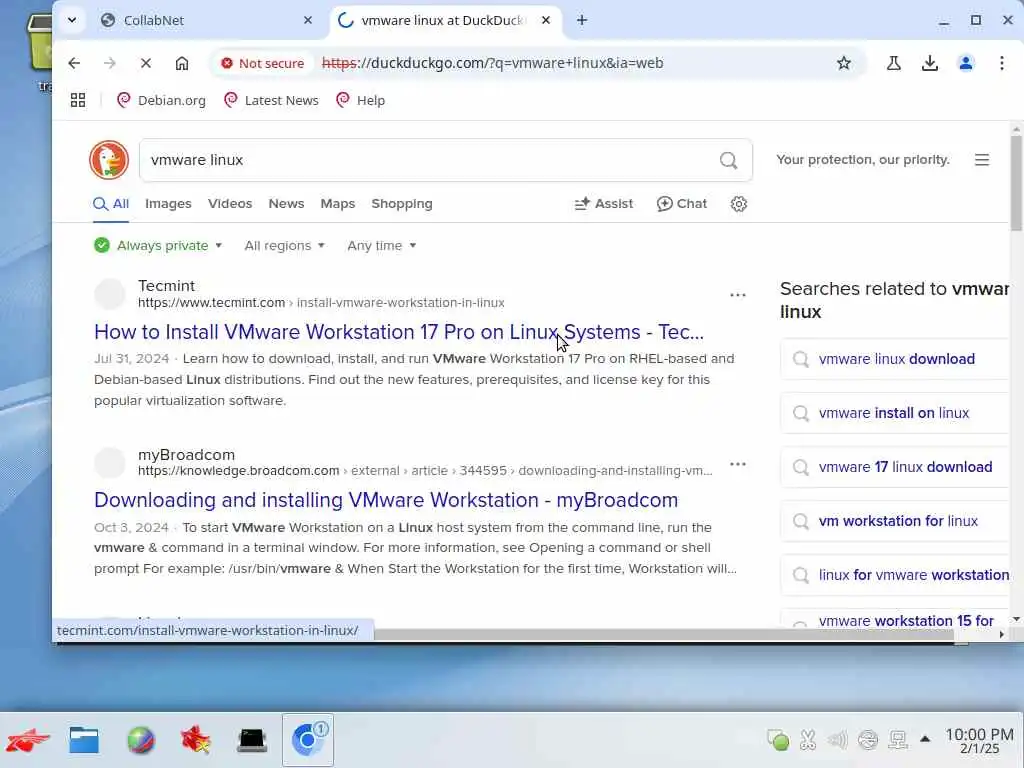
Task: Open the Debian.org bookmark
Action: click(x=161, y=100)
